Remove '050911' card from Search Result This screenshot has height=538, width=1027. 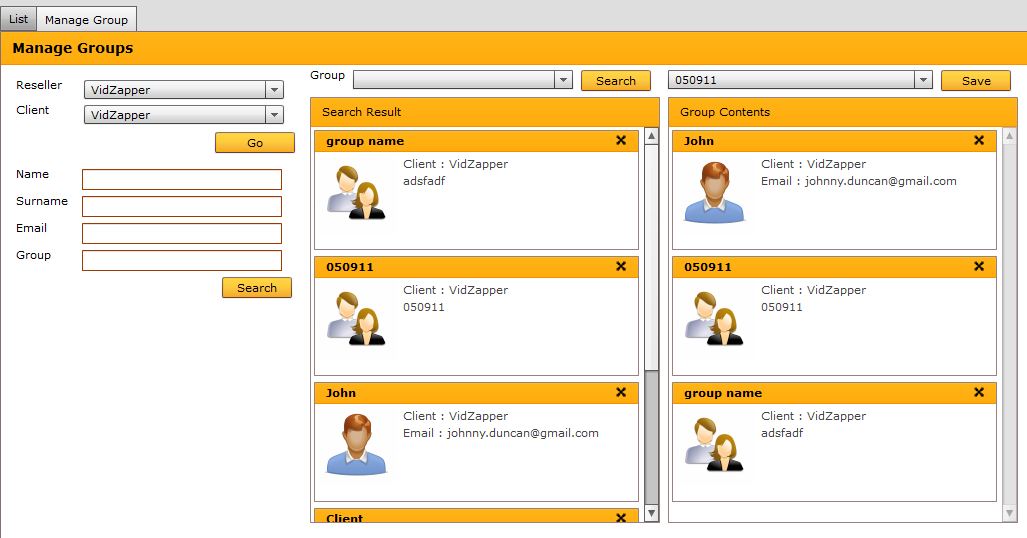(621, 266)
